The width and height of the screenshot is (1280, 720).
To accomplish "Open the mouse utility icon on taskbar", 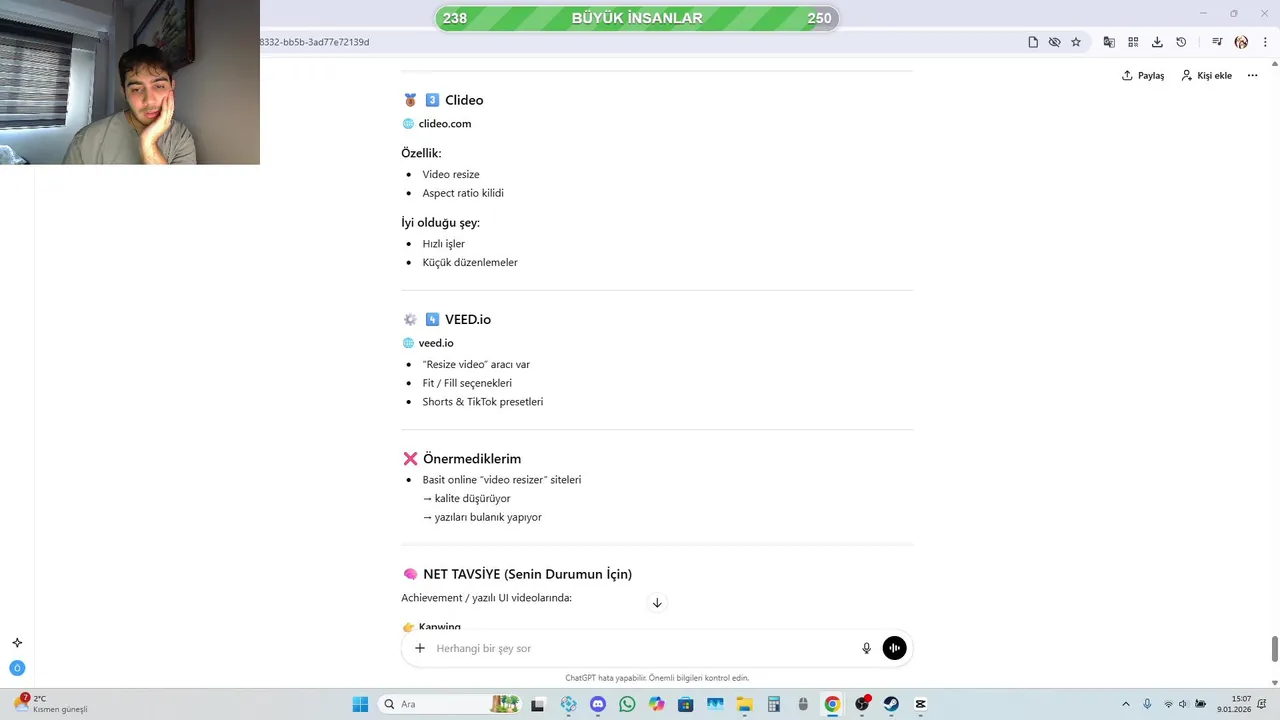I will click(x=803, y=704).
